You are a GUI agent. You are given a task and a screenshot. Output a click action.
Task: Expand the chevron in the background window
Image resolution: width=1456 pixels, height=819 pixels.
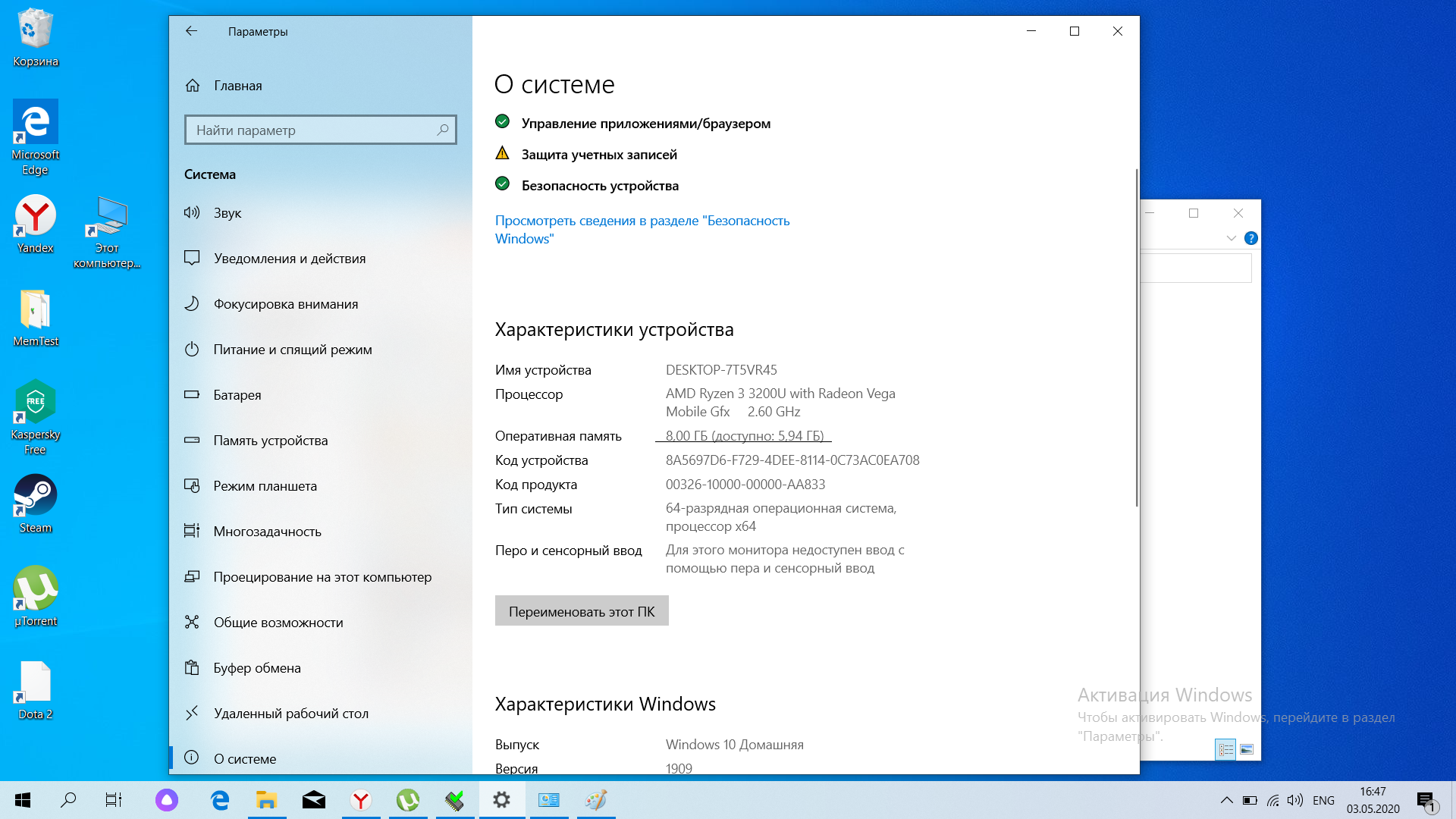[1231, 238]
